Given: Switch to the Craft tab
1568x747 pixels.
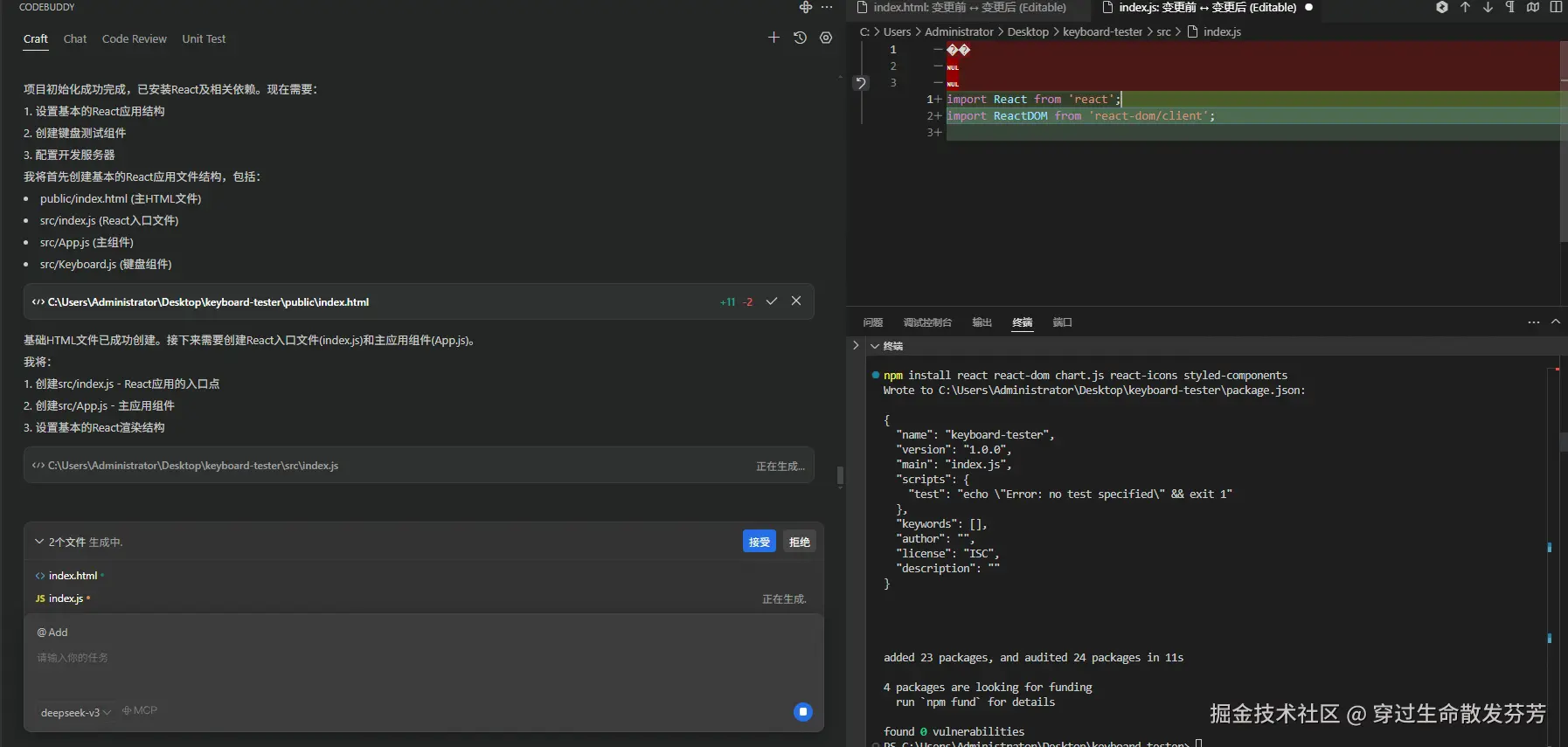Looking at the screenshot, I should pos(36,38).
